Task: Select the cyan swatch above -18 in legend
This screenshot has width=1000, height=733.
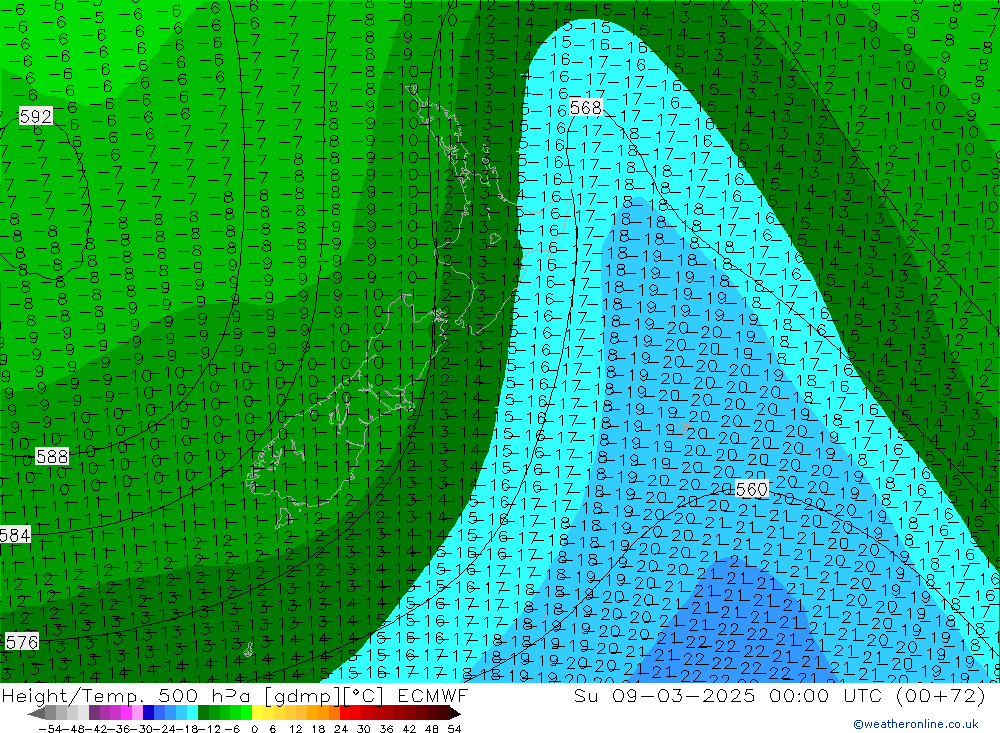Action: click(x=192, y=714)
